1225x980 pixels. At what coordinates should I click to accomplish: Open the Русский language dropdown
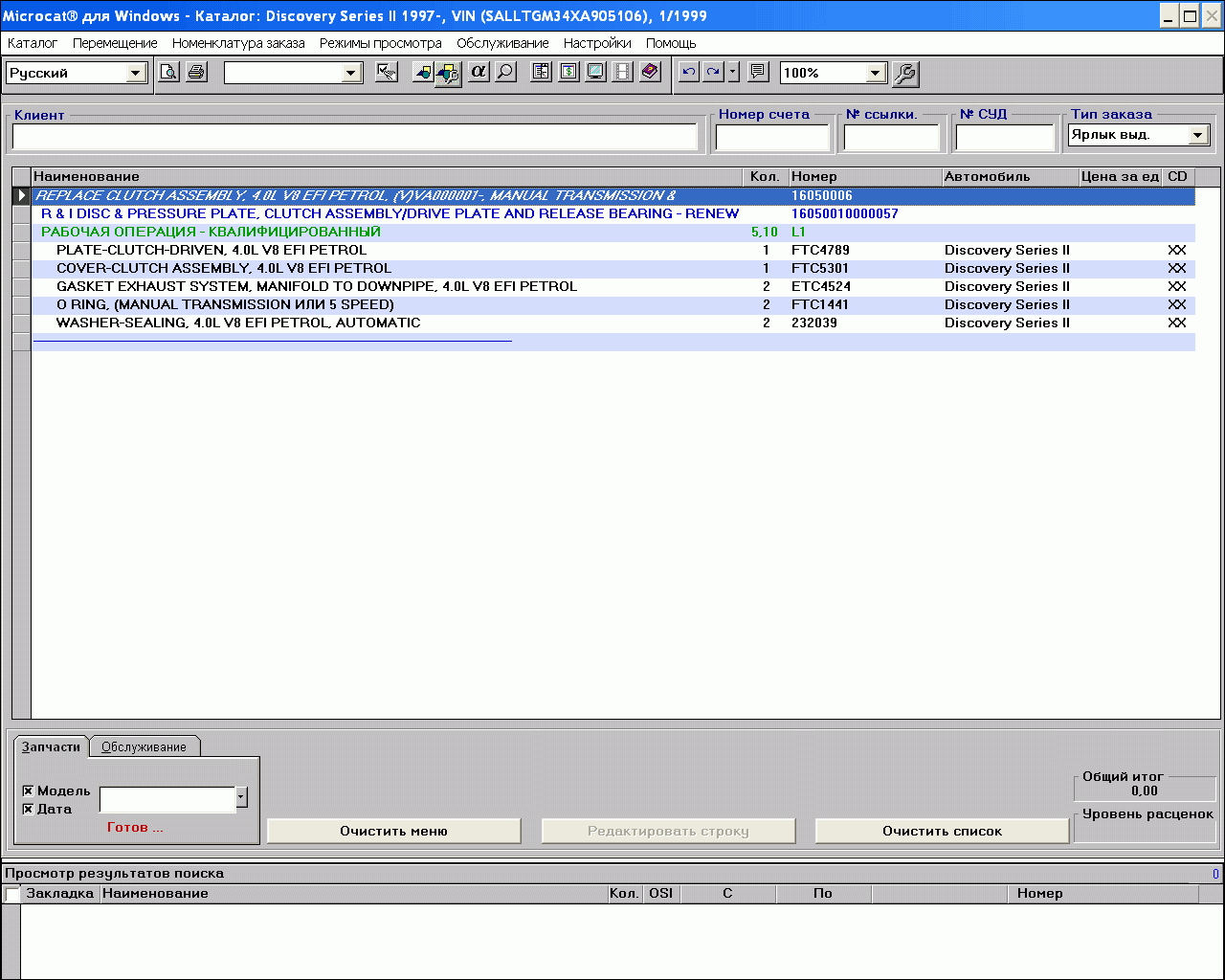click(x=135, y=74)
